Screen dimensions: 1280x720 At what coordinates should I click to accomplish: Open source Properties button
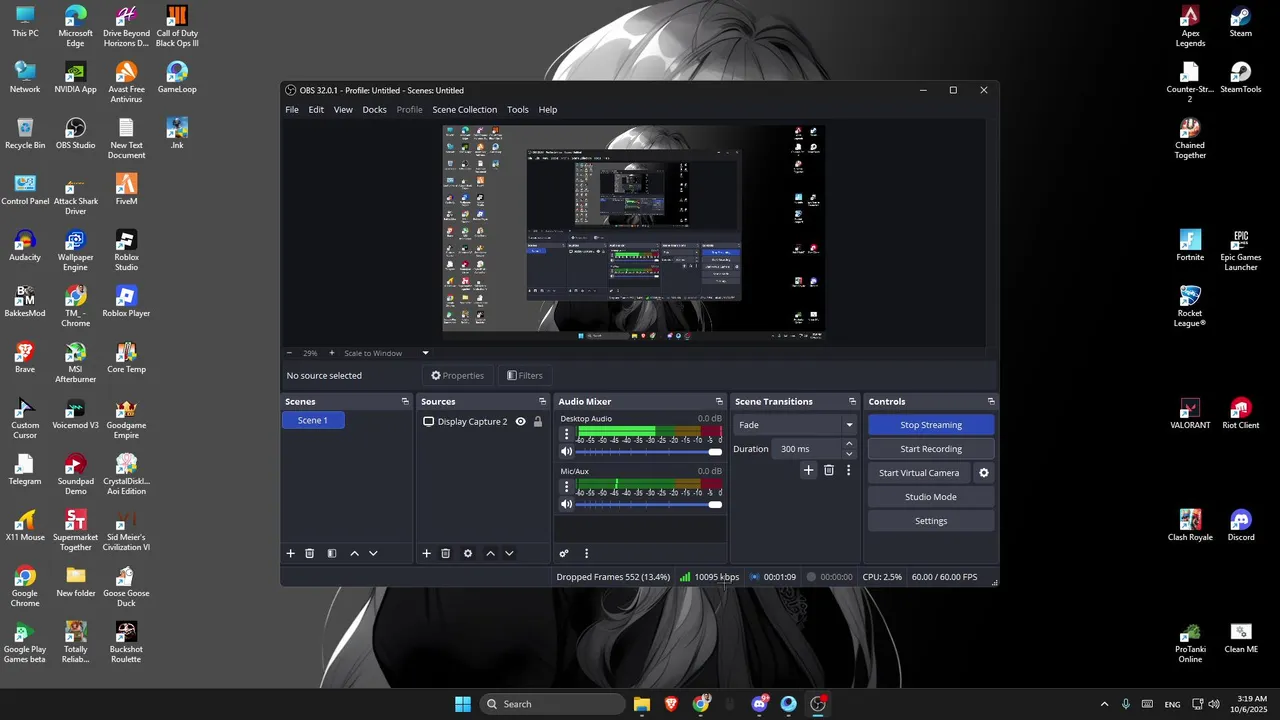click(x=457, y=376)
